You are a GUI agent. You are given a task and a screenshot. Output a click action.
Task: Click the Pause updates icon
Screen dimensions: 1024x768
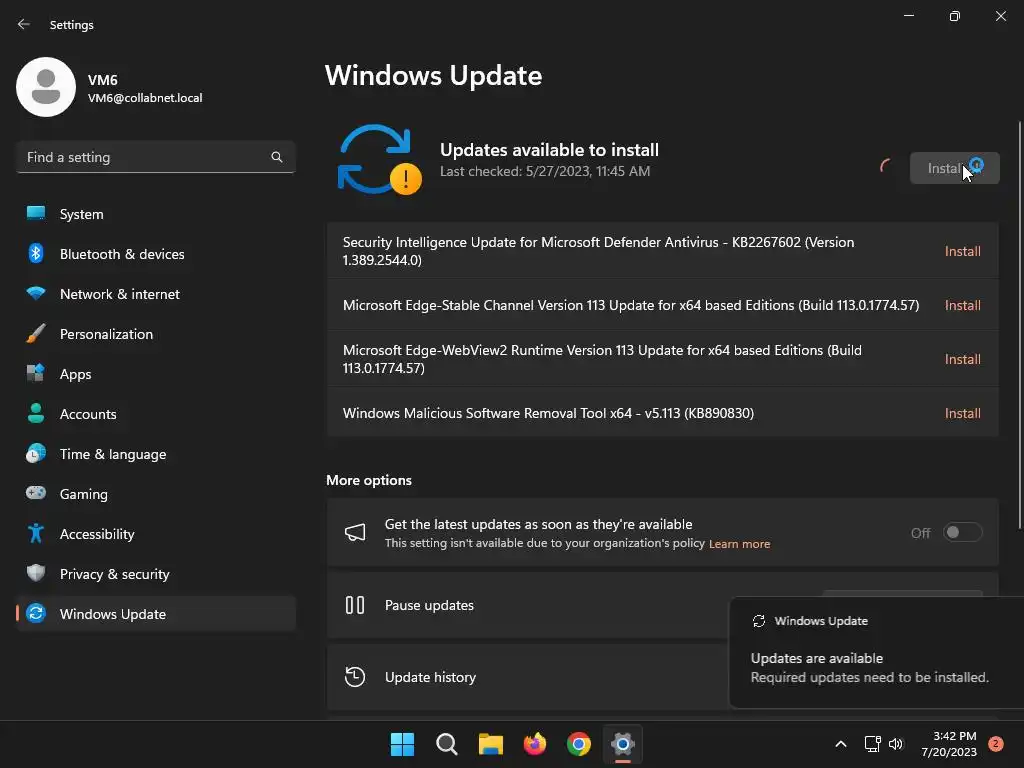(x=355, y=605)
